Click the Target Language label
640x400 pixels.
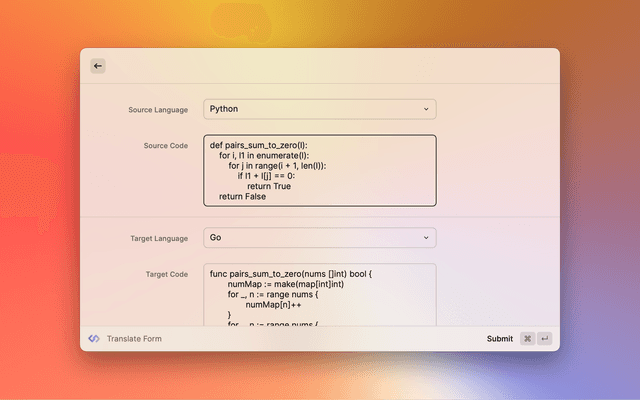[x=159, y=239]
